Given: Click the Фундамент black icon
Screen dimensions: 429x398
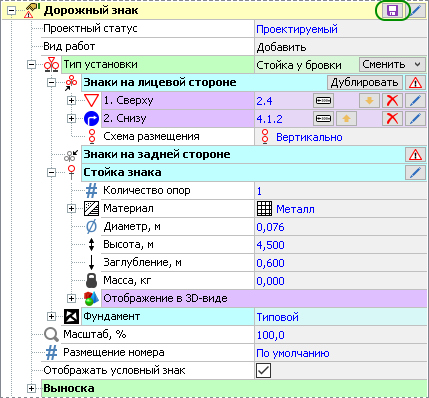Looking at the screenshot, I should tap(71, 316).
